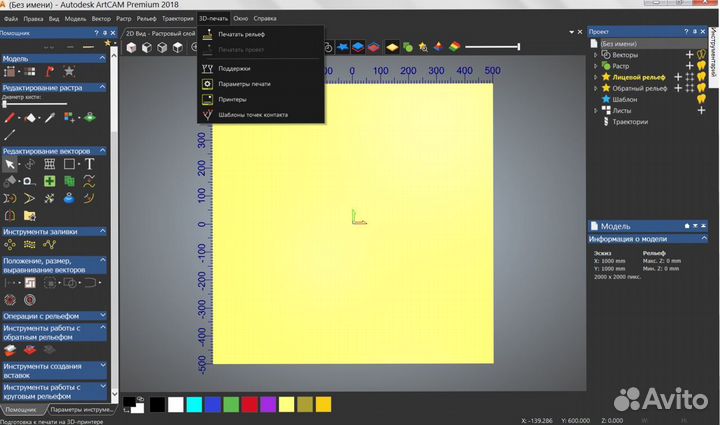720x425 pixels.
Task: Open the Траектории menu
Action: pos(178,19)
